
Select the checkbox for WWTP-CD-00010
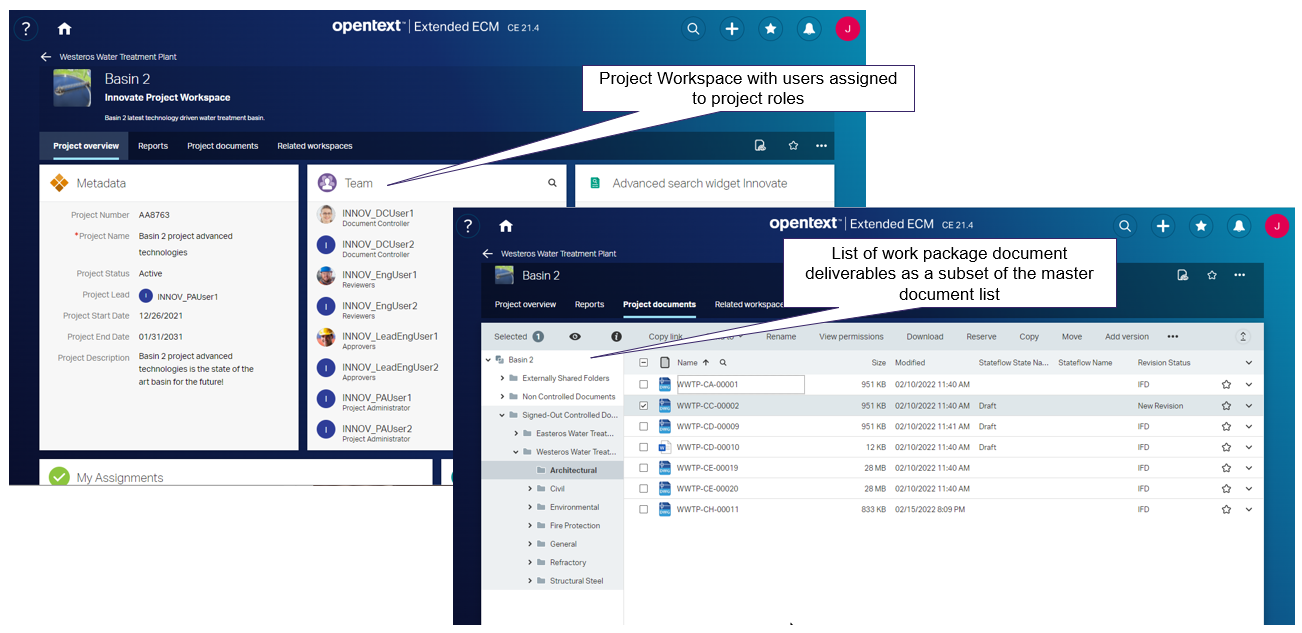point(644,447)
